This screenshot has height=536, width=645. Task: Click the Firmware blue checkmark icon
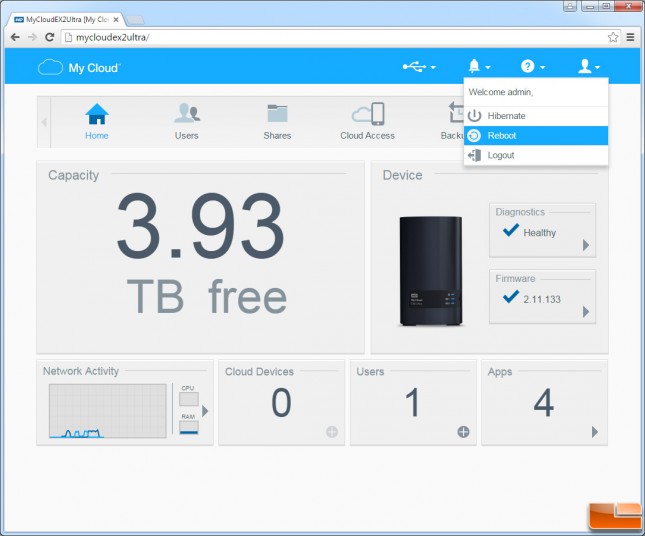pyautogui.click(x=510, y=296)
